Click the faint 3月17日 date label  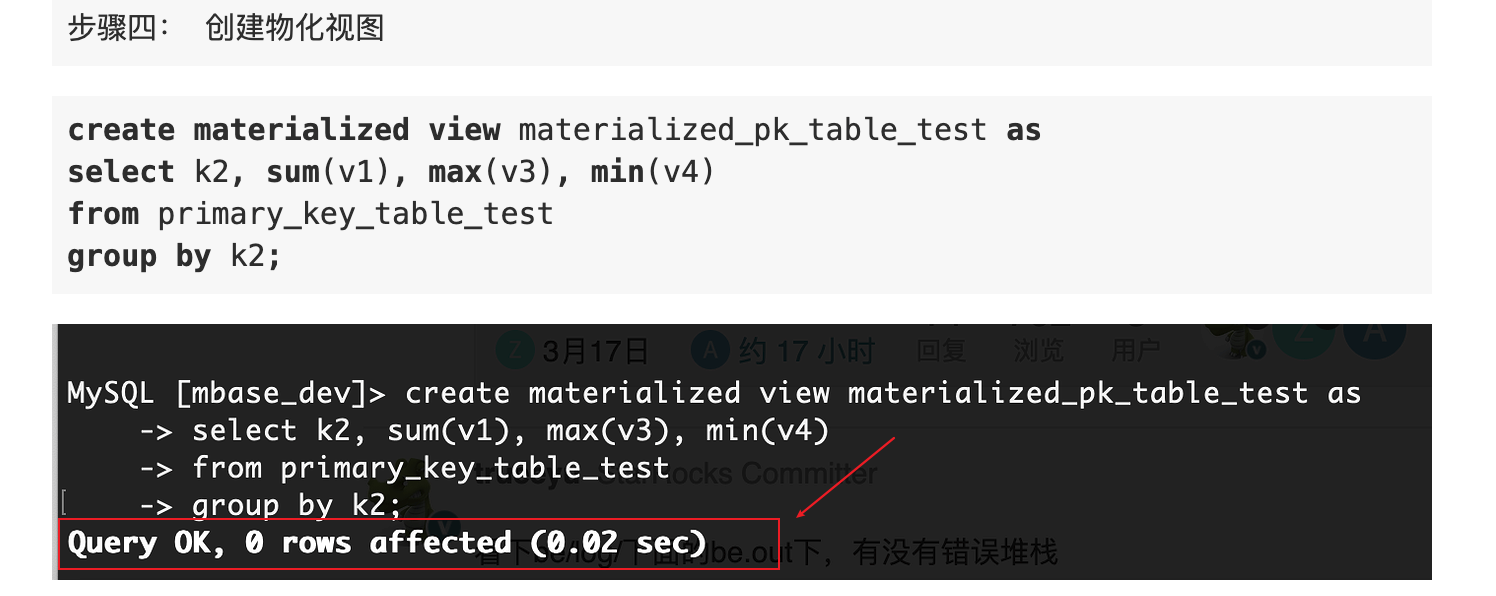pos(595,351)
